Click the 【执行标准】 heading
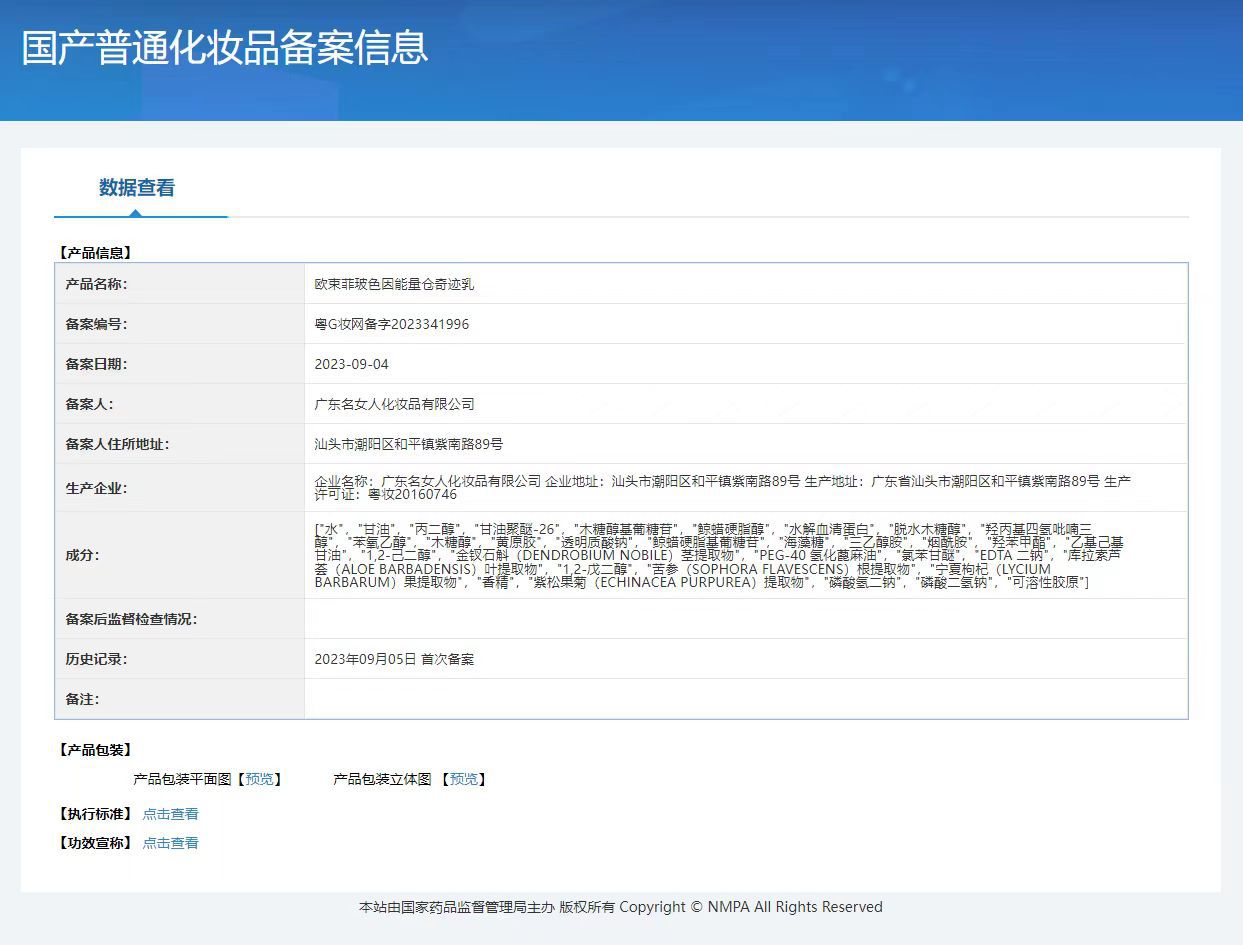The height and width of the screenshot is (945, 1243). pyautogui.click(x=95, y=814)
